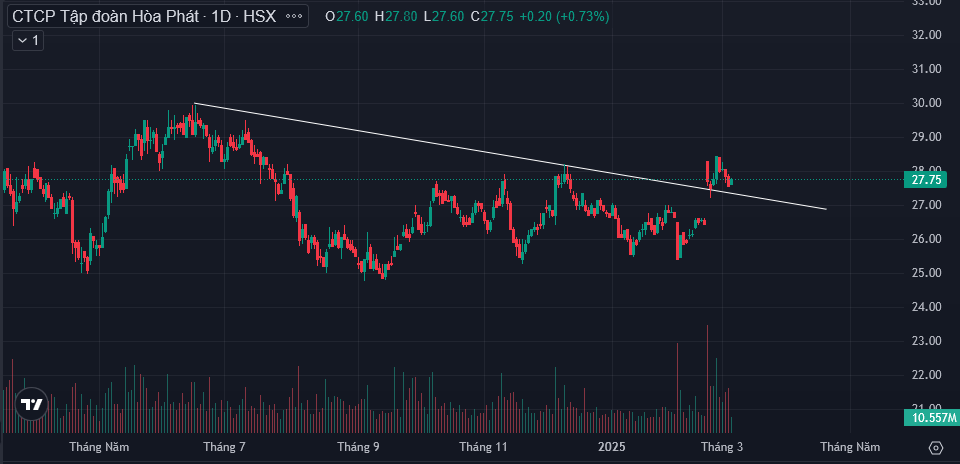Click the 23.00 price axis label
This screenshot has height=464, width=960.
click(926, 340)
